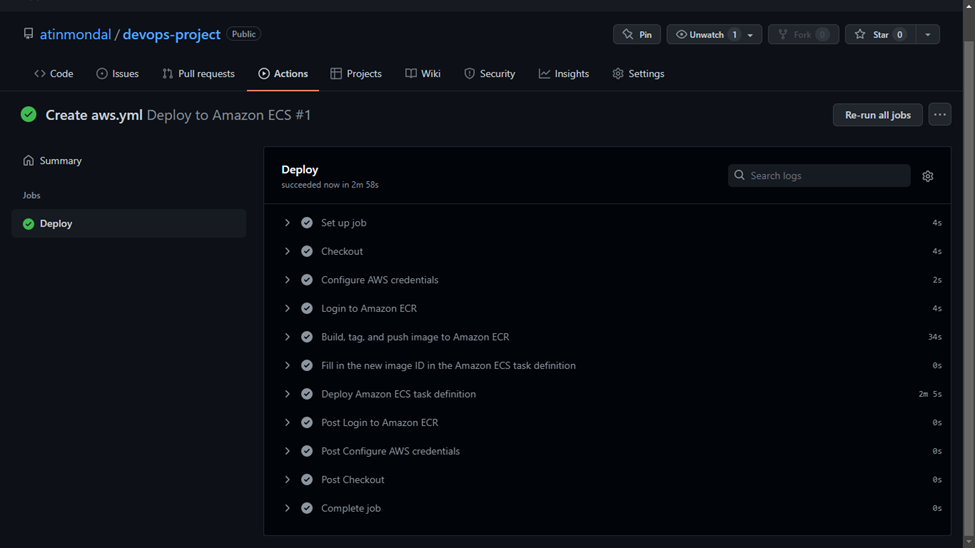Expand the Complete job step
This screenshot has height=548, width=975.
click(x=287, y=508)
